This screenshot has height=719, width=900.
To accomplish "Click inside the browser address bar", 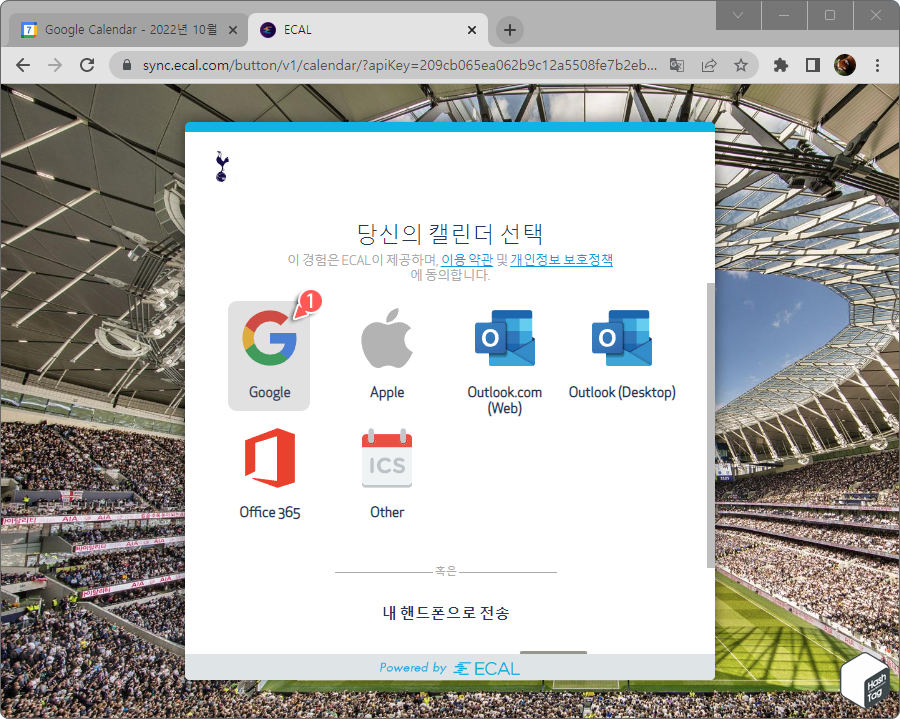I will 400,64.
